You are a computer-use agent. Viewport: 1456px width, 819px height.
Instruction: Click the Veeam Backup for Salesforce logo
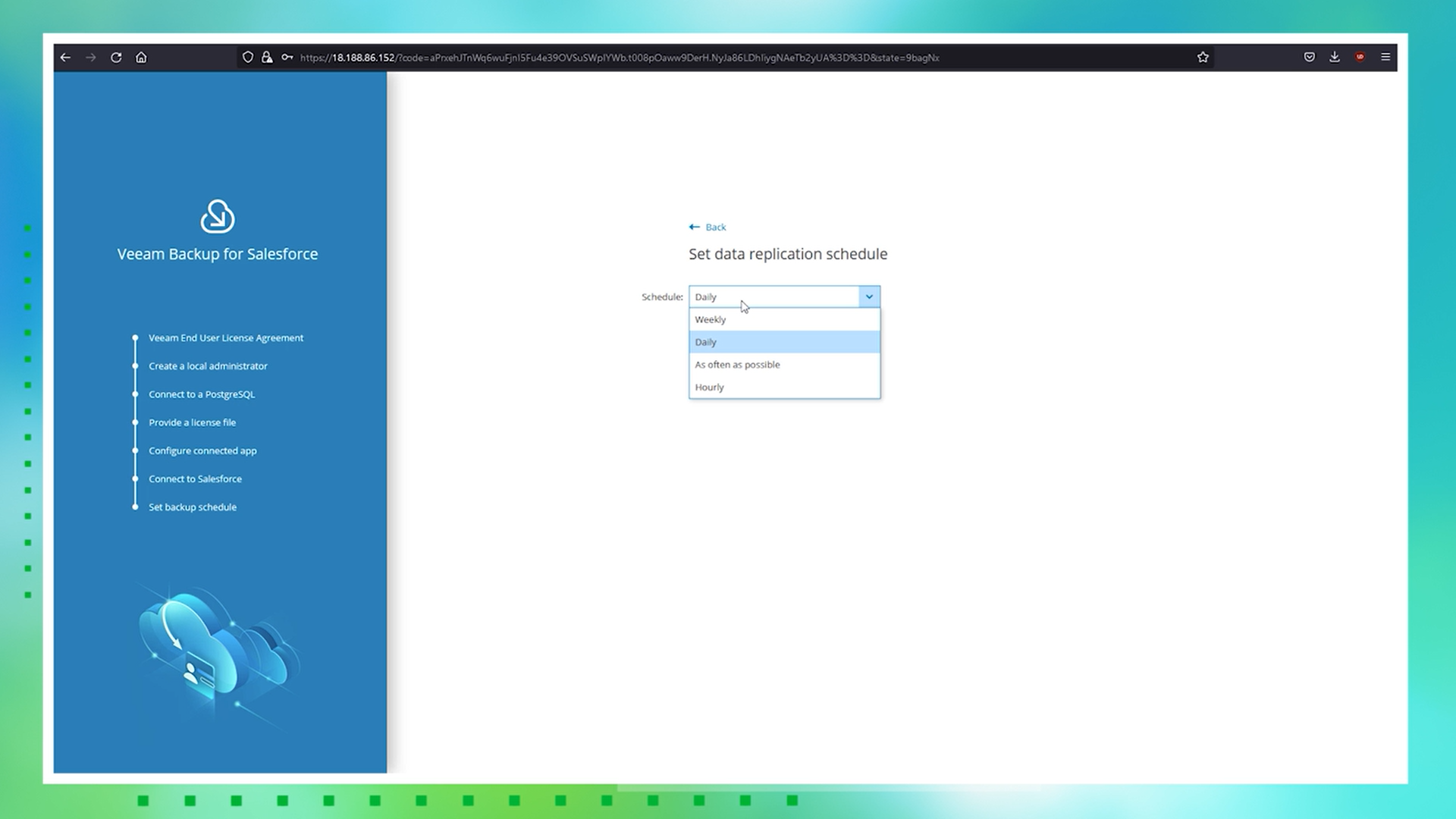point(218,217)
